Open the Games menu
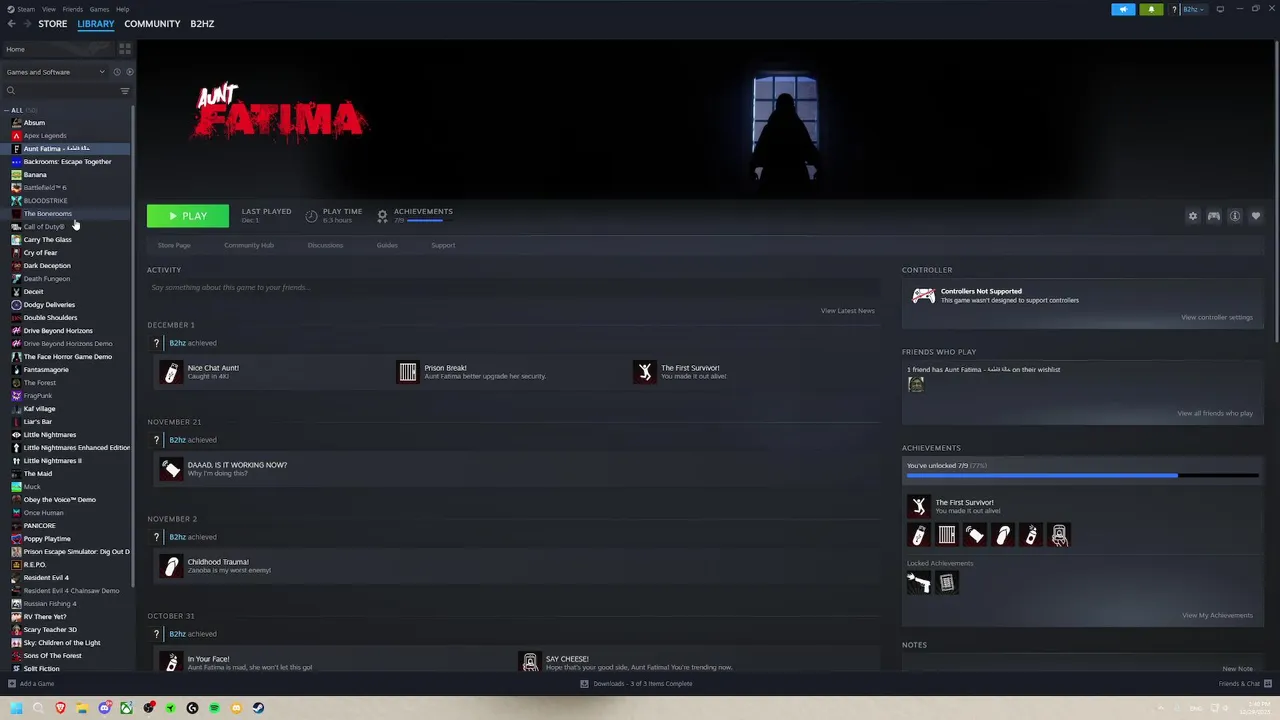This screenshot has width=1280, height=720. point(99,9)
